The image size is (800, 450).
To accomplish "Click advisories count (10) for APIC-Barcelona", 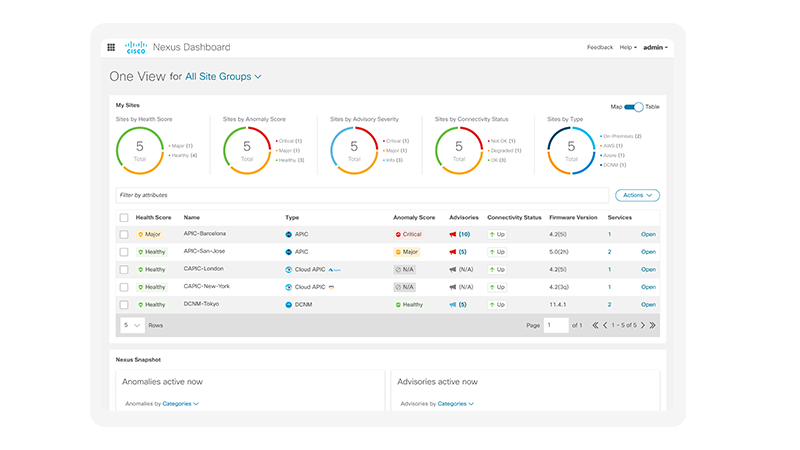I will point(464,235).
